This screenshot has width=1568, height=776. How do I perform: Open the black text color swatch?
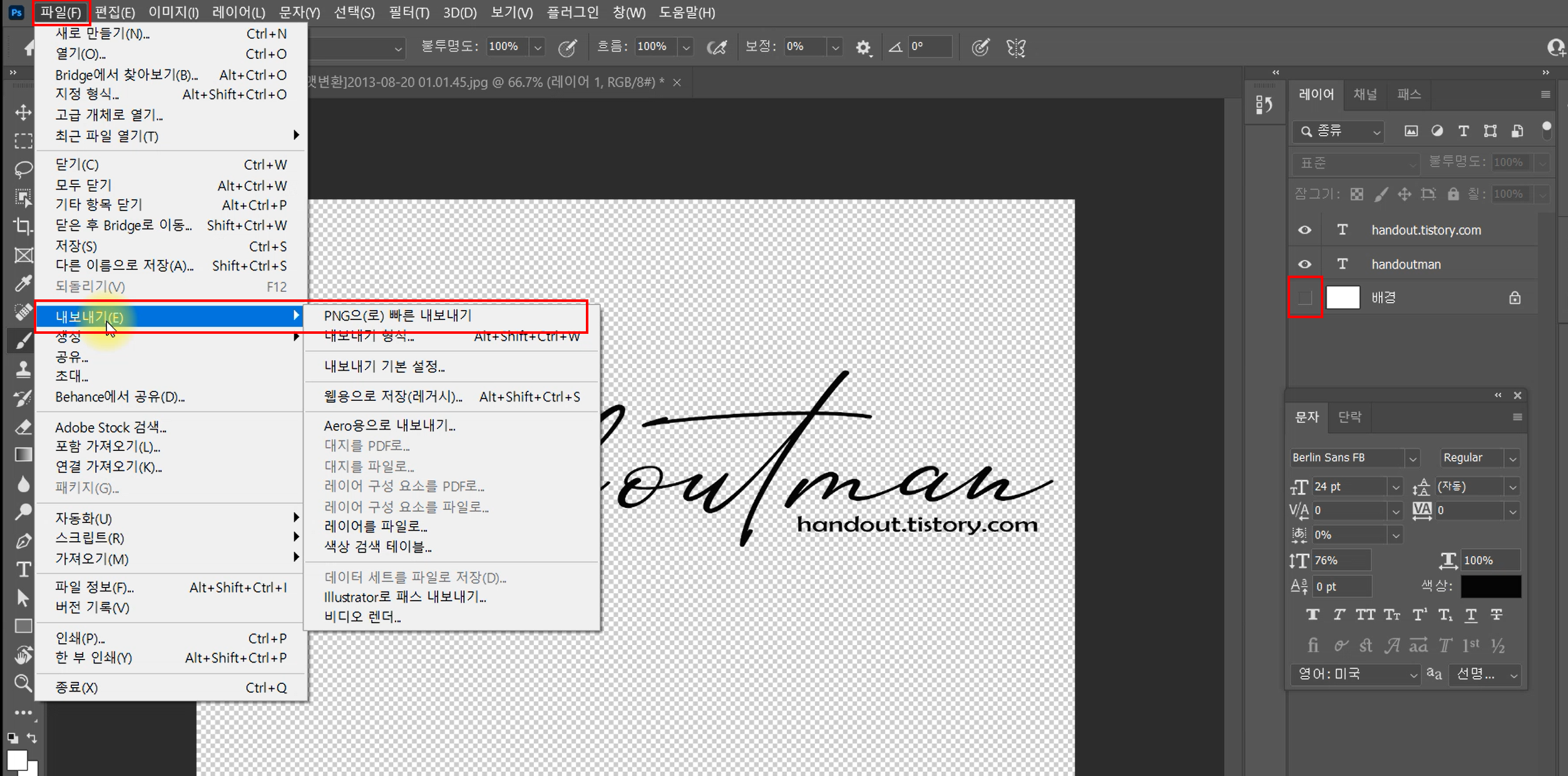pos(1490,586)
